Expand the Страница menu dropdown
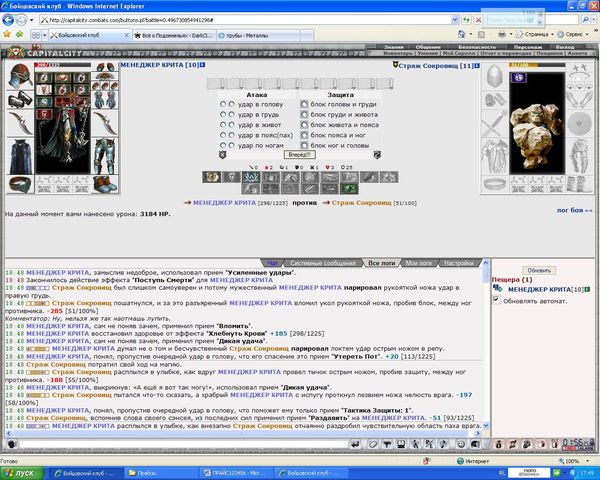This screenshot has height=480, width=600. coord(552,34)
